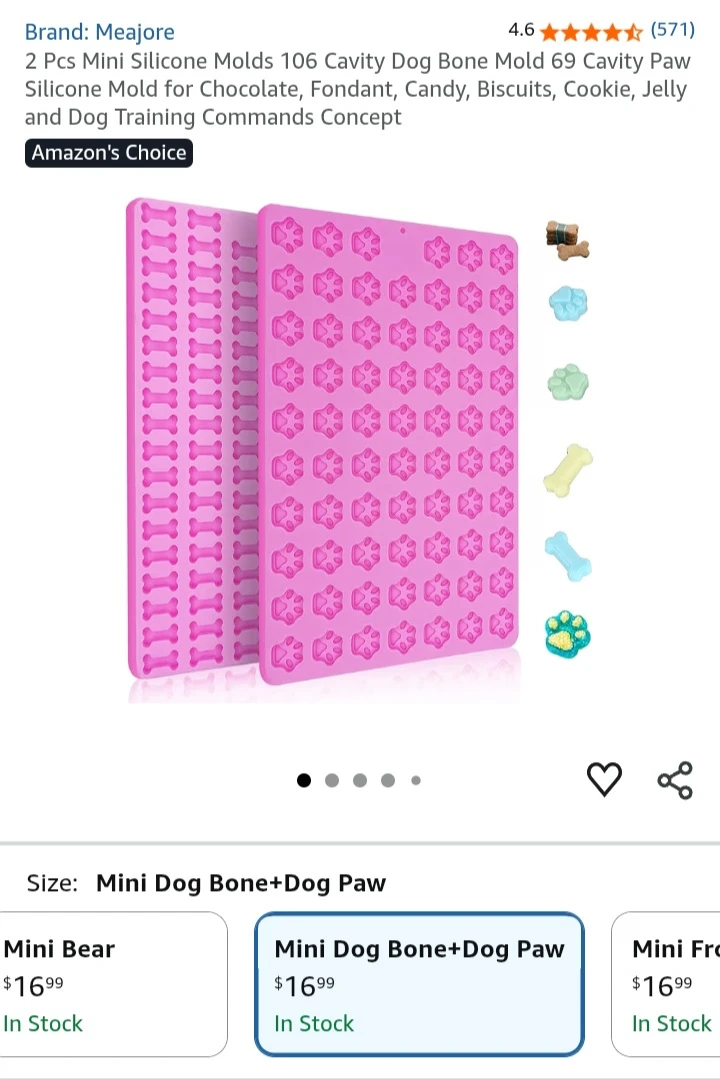Jump to the last small image dot

point(416,780)
